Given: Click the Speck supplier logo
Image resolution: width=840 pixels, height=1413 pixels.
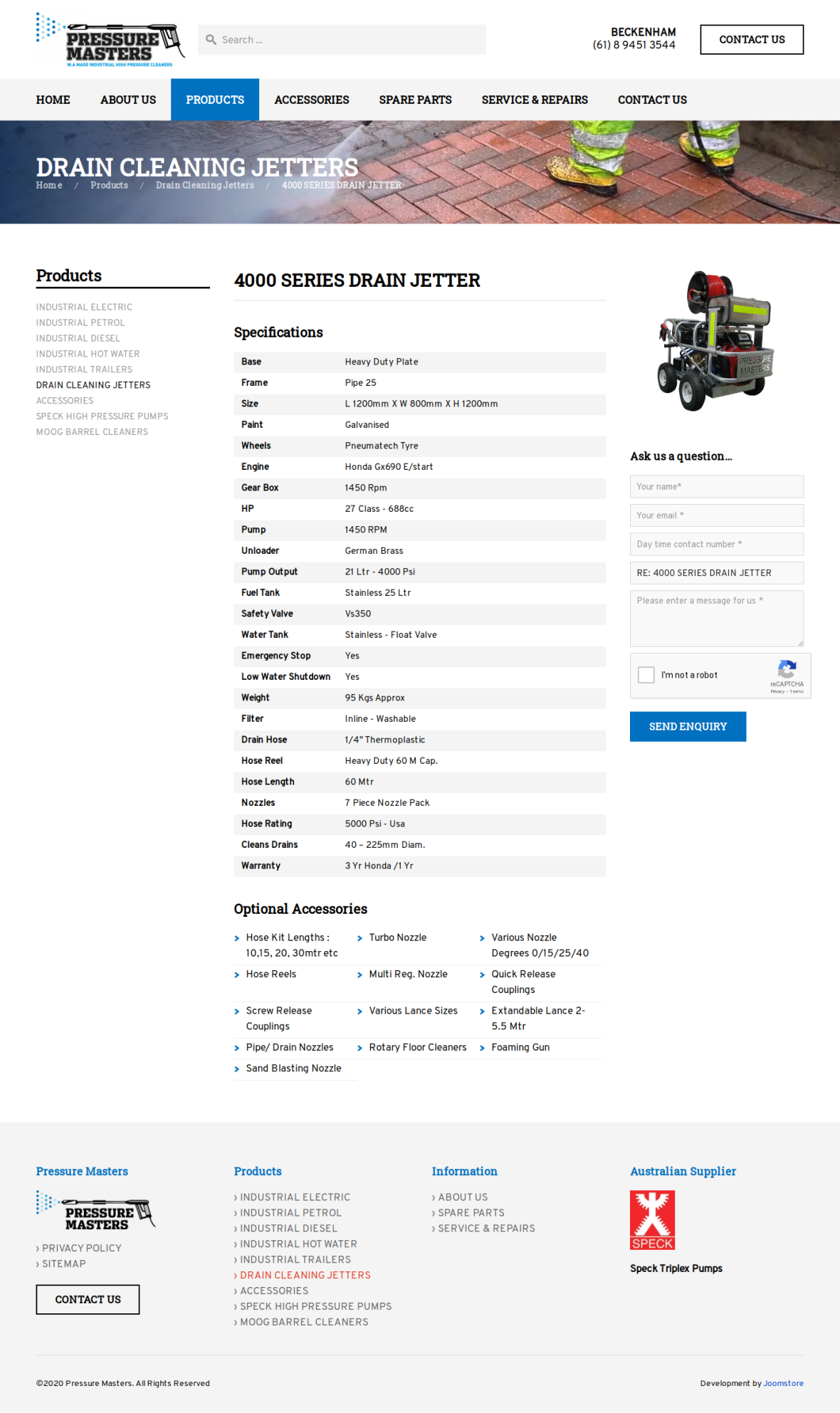Looking at the screenshot, I should [652, 1220].
